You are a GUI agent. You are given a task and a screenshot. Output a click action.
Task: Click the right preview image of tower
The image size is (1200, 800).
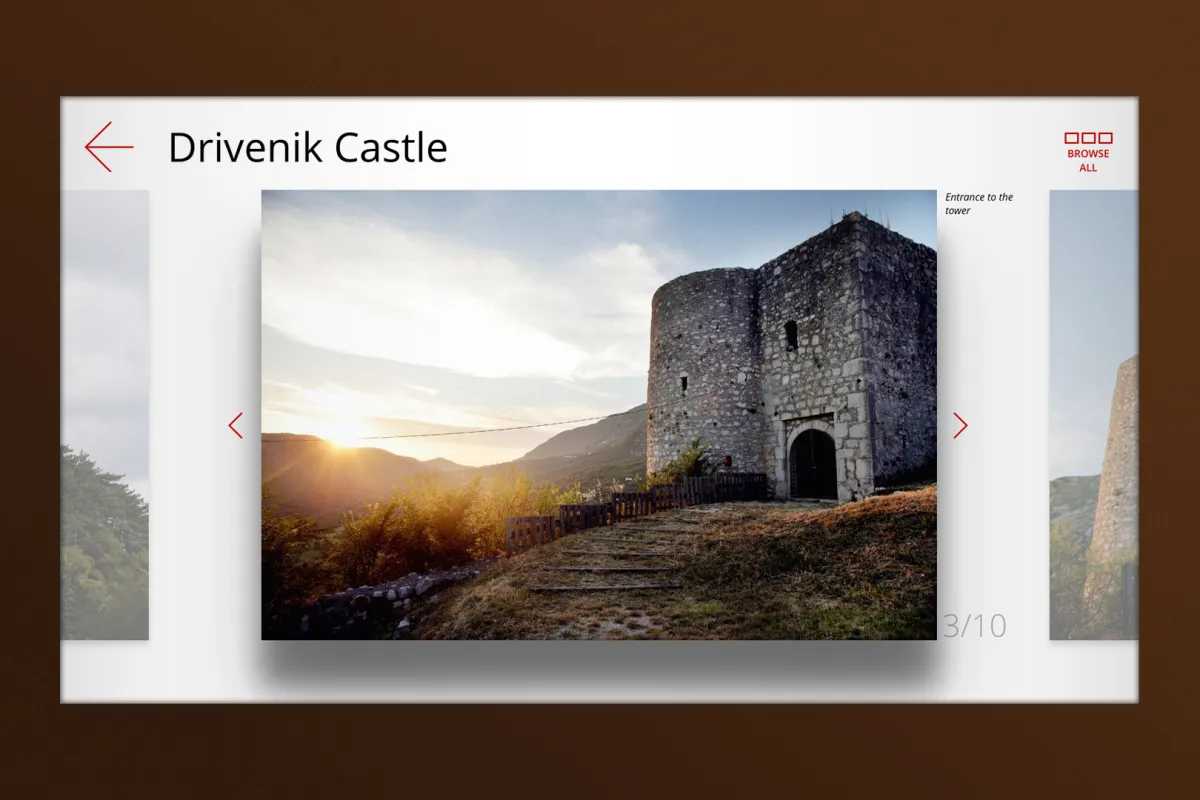[1093, 415]
